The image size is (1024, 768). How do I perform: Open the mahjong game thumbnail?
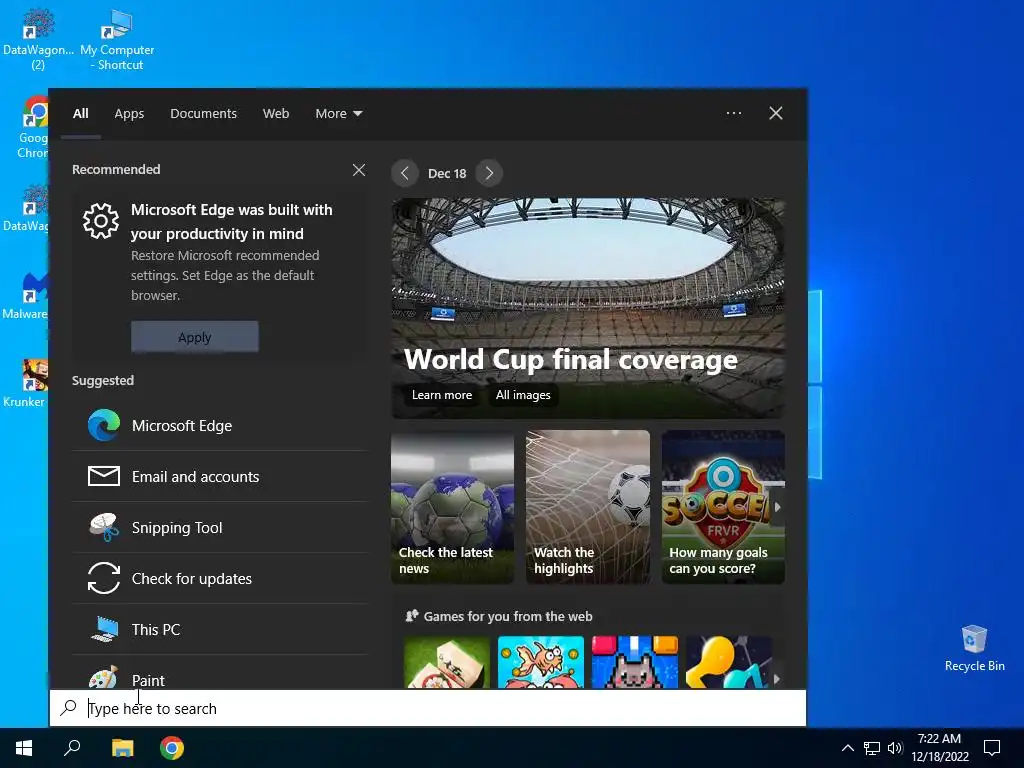(447, 662)
